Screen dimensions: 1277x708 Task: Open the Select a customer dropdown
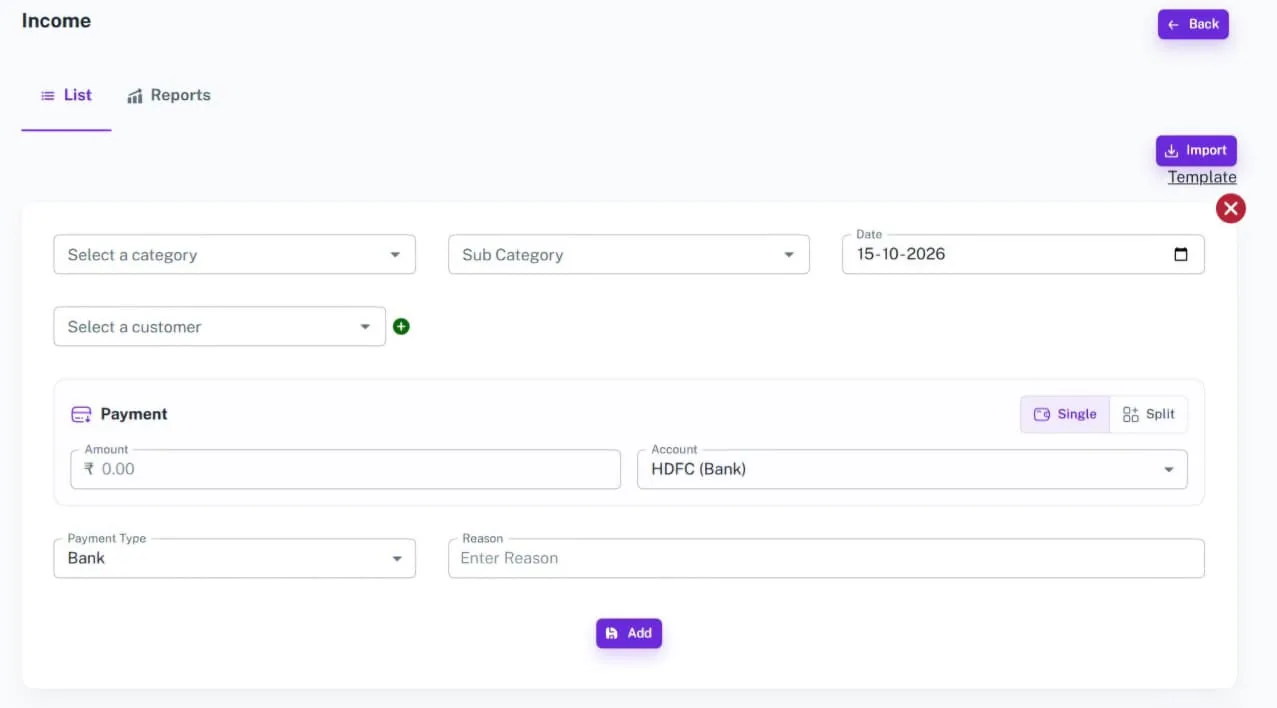tap(219, 327)
